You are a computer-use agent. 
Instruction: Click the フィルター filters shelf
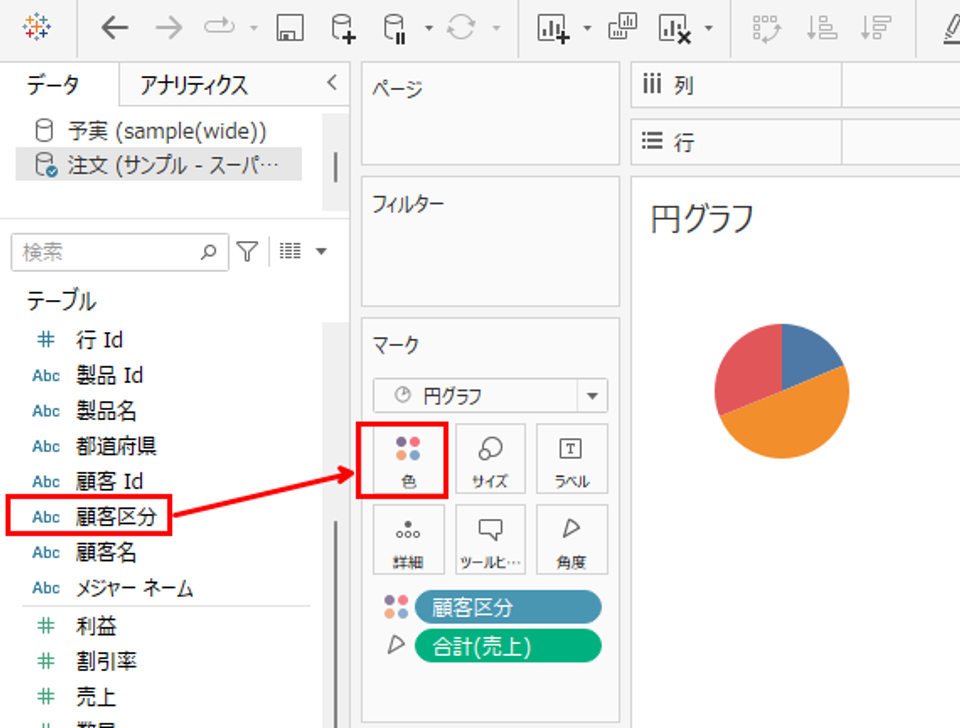click(x=490, y=241)
